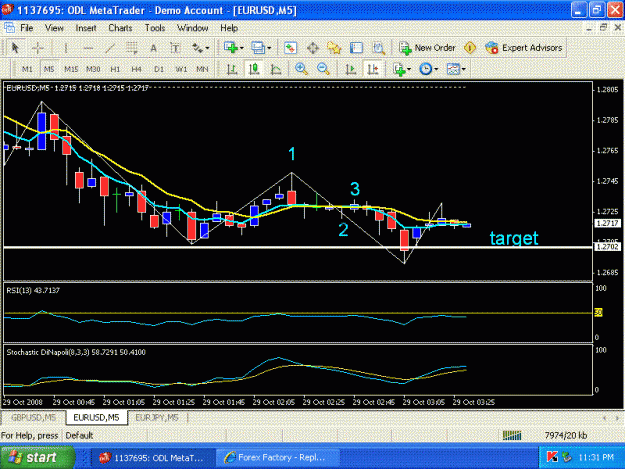Open the arrows objects dropdown
Viewport: 625px width, 469px height.
(200, 49)
